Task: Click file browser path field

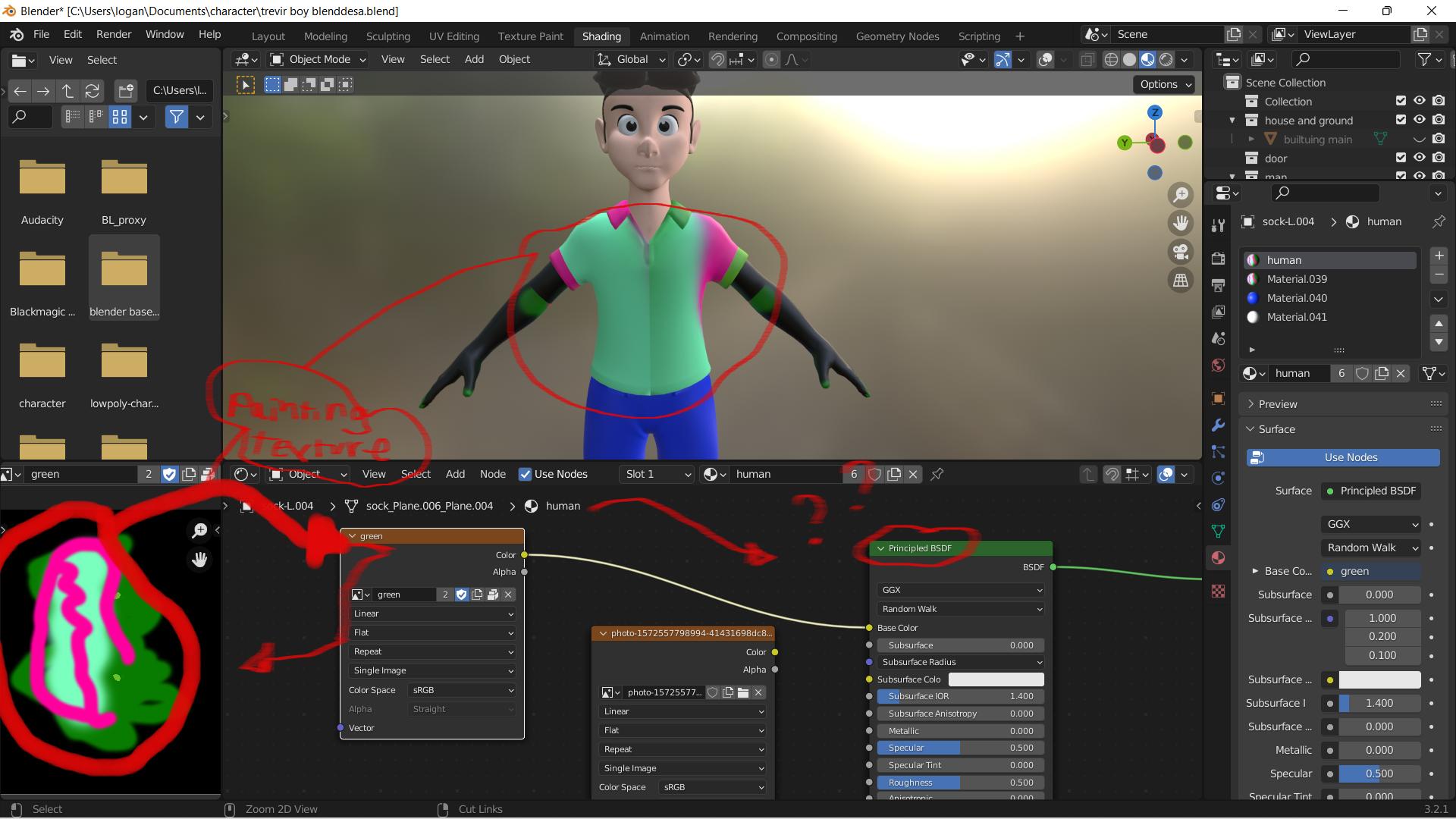Action: [x=180, y=90]
